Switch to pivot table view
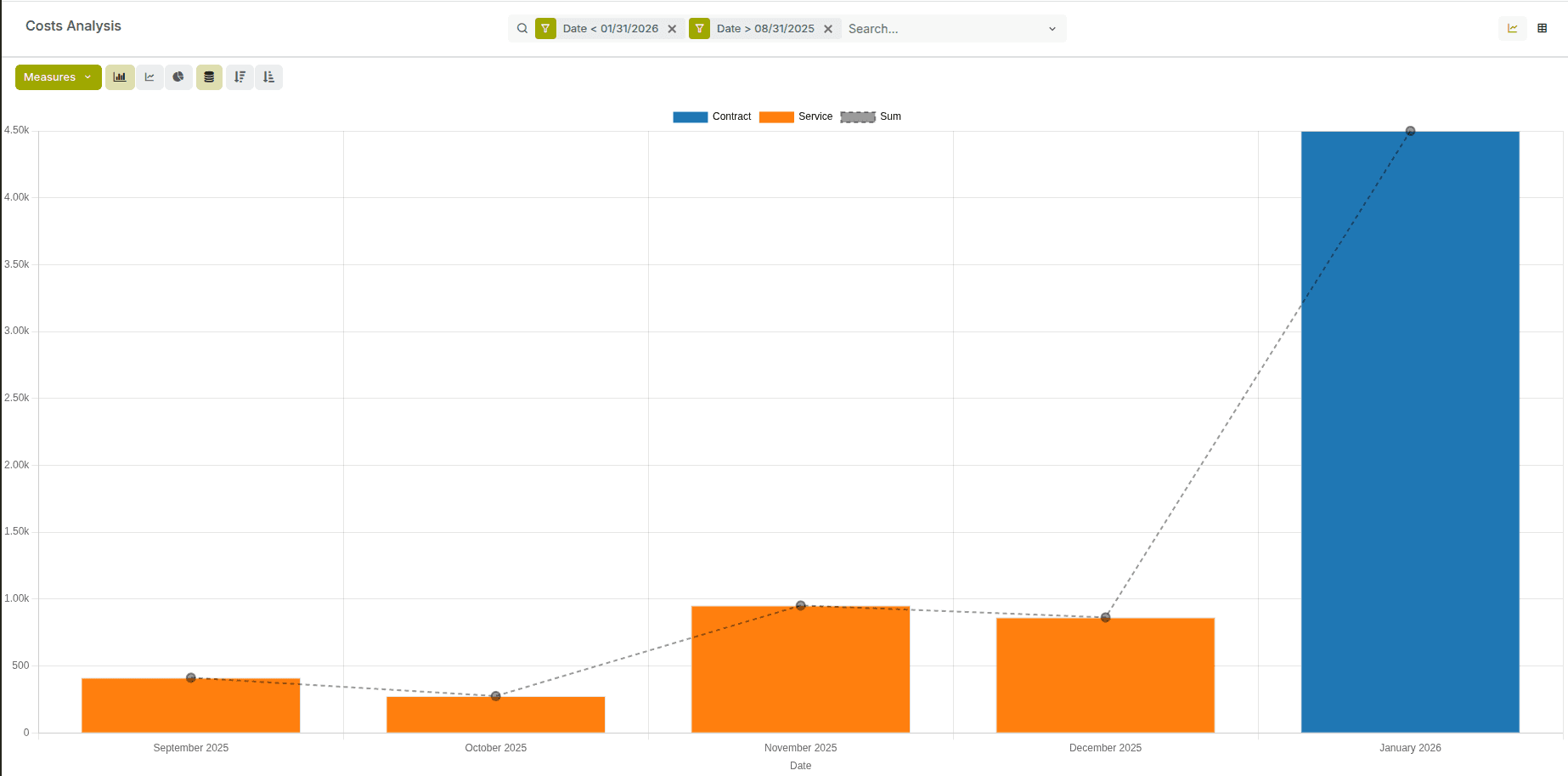Viewport: 1568px width, 776px height. tap(1542, 28)
